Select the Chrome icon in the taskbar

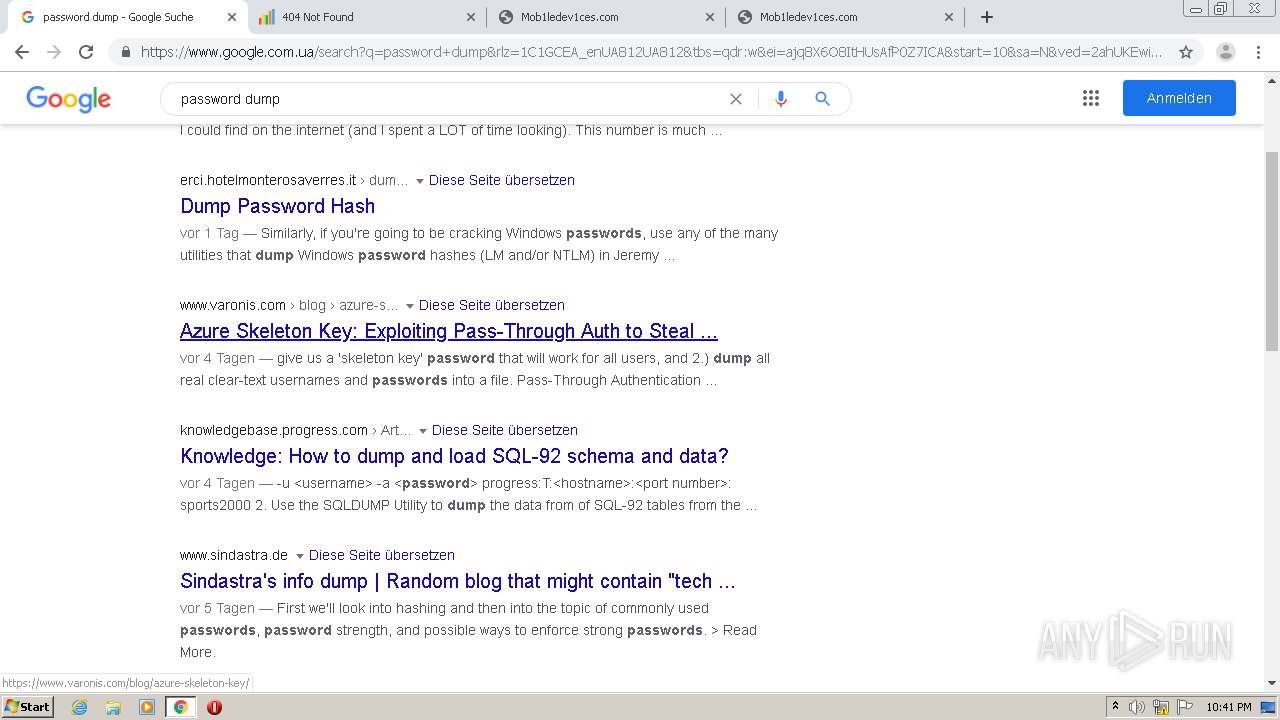click(180, 707)
